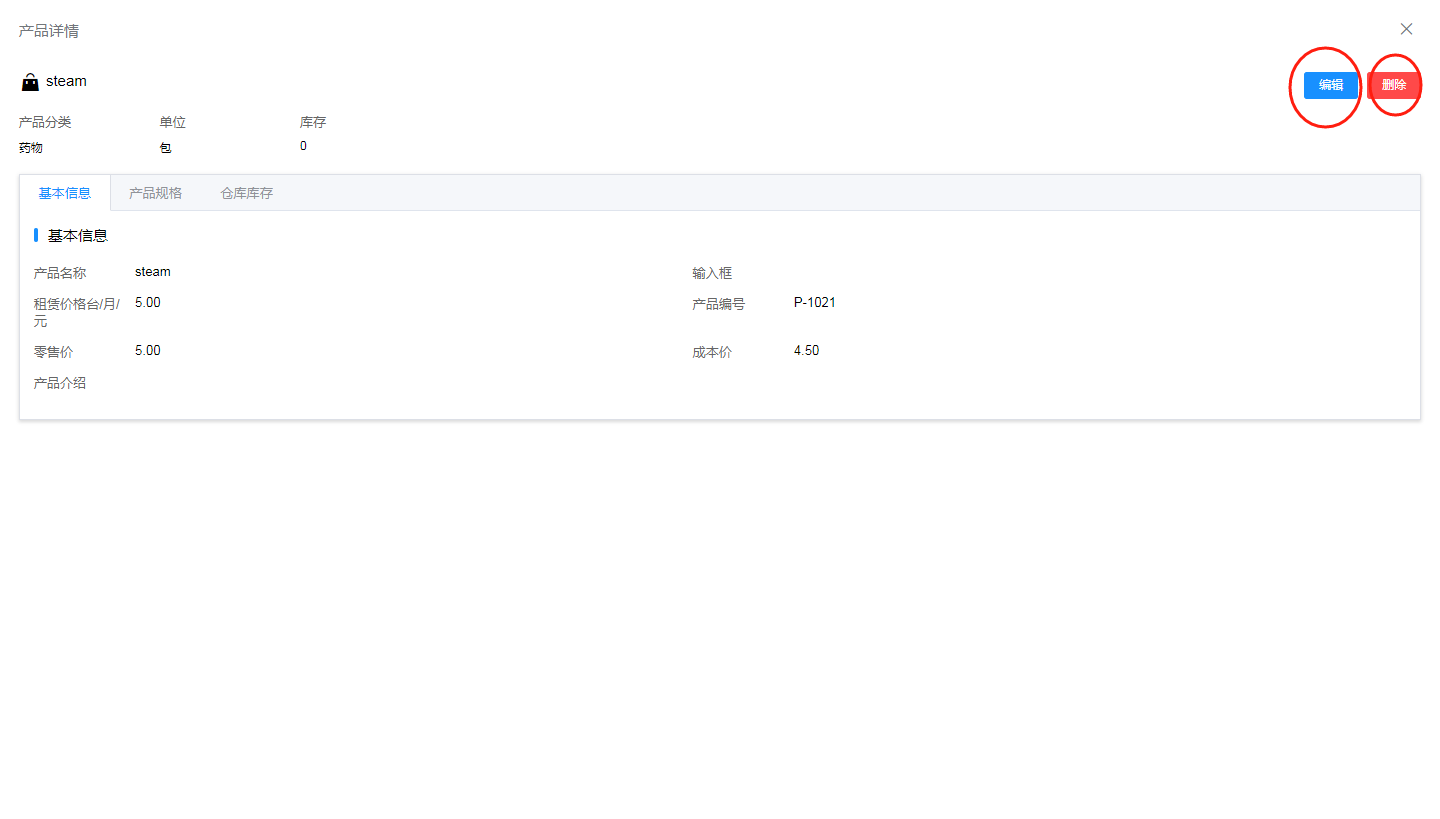The image size is (1440, 819).
Task: Click the 成本价 value 4.50
Action: pyautogui.click(x=806, y=350)
